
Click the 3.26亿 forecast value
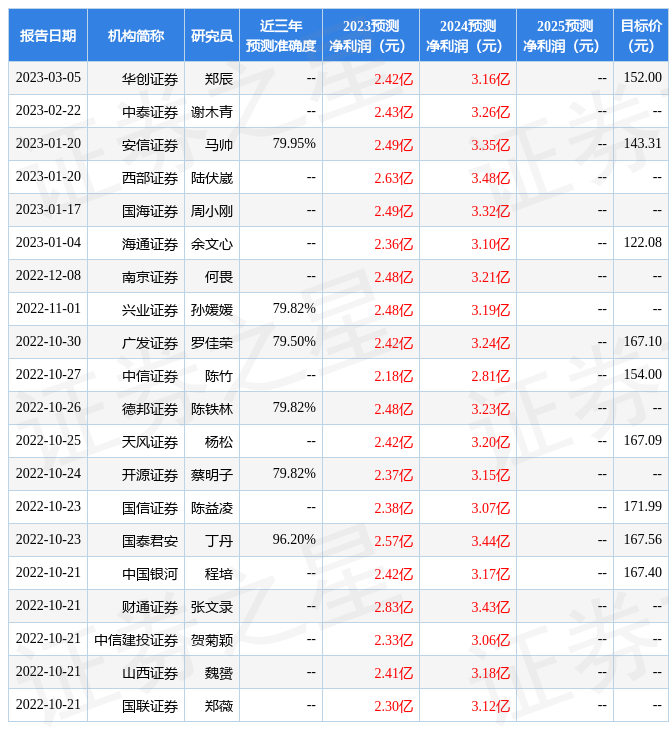[490, 112]
